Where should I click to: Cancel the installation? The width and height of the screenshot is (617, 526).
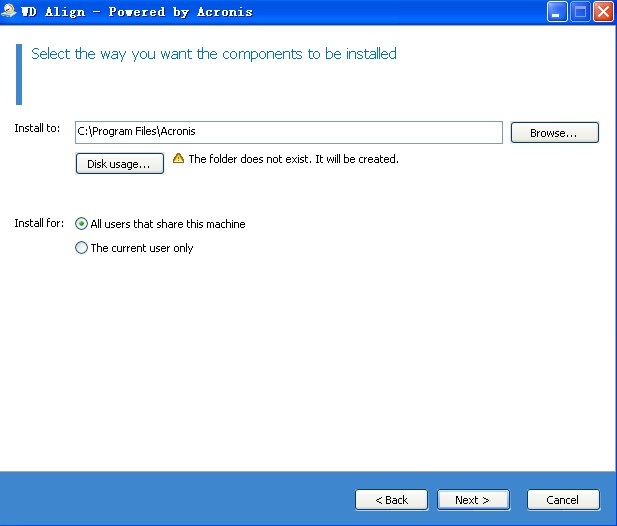563,500
